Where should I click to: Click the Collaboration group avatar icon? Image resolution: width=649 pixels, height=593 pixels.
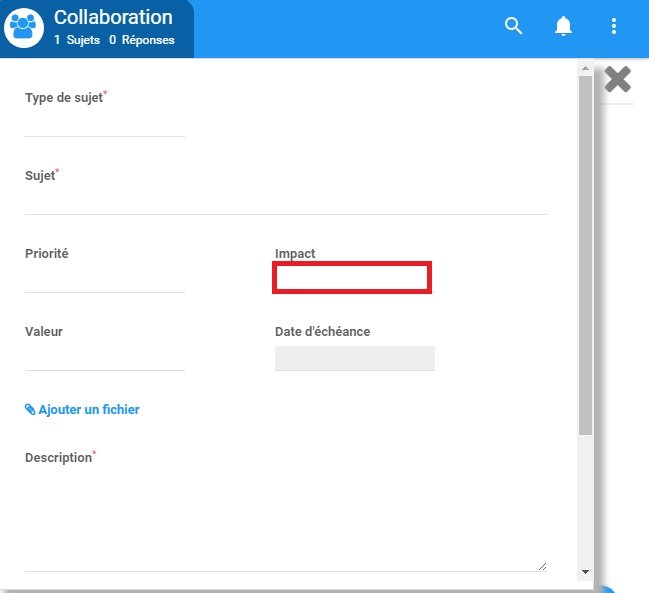point(23,27)
